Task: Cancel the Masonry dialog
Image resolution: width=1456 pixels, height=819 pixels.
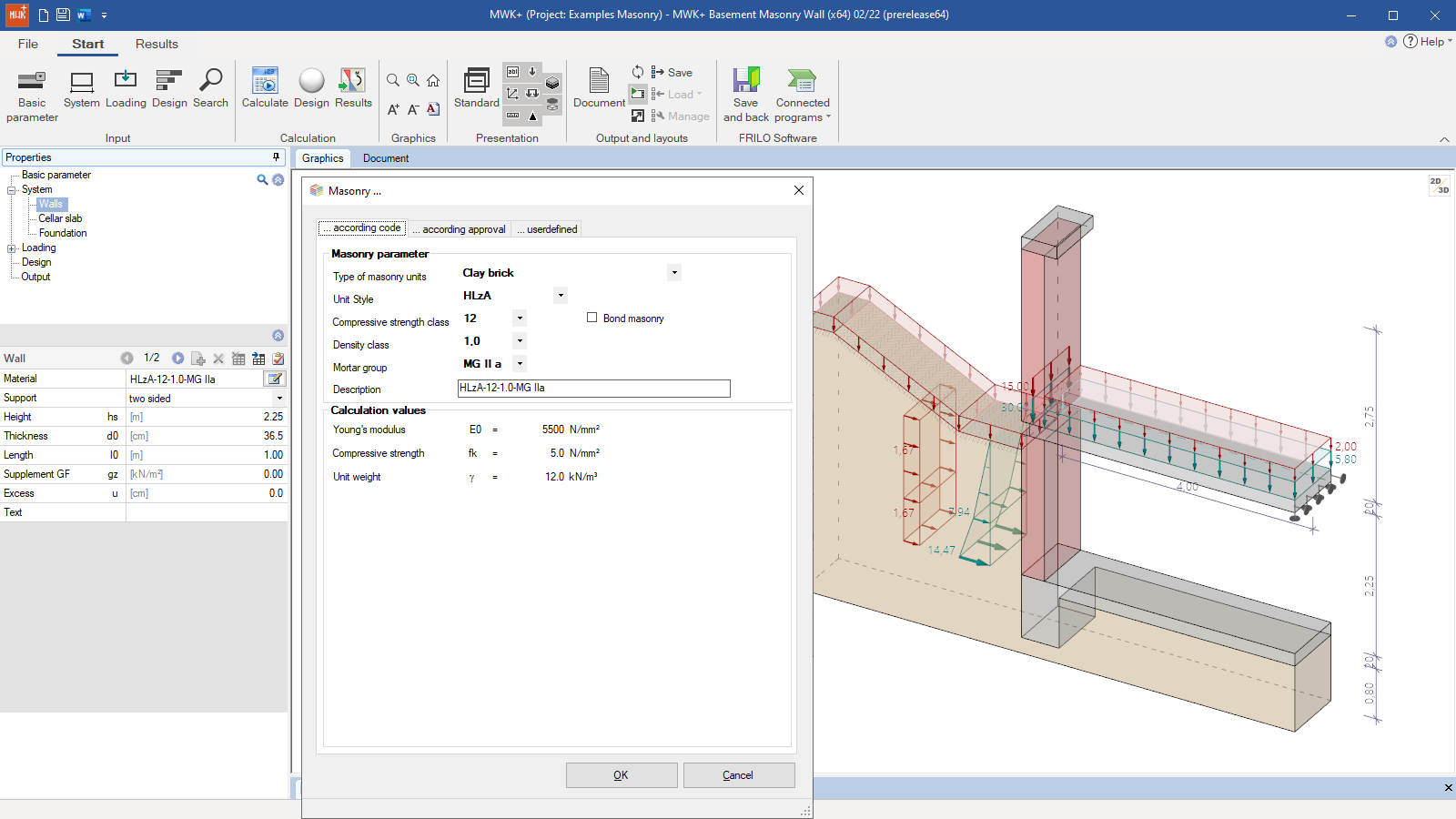Action: tap(739, 775)
